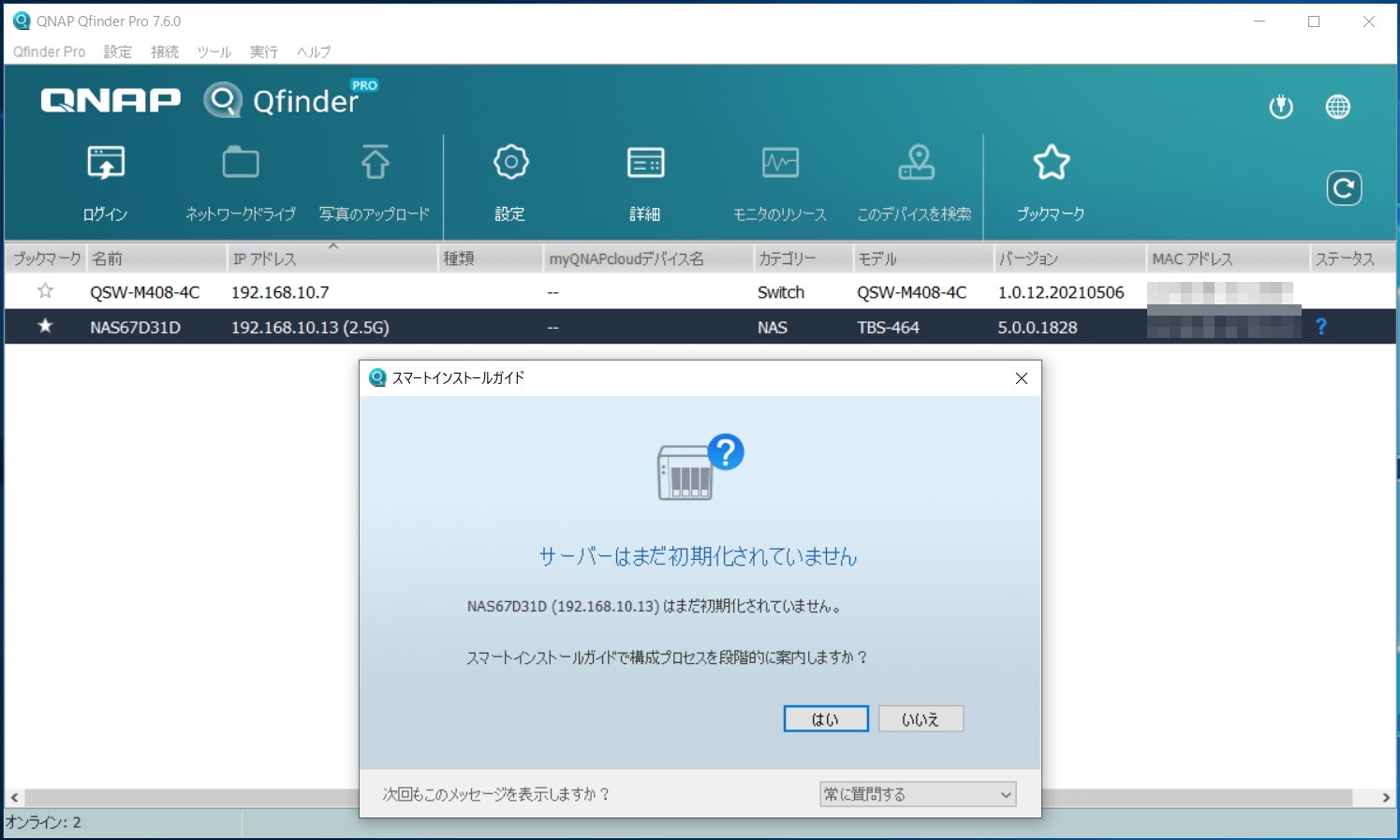Click the 種類 column header
This screenshot has width=1400, height=840.
point(490,258)
